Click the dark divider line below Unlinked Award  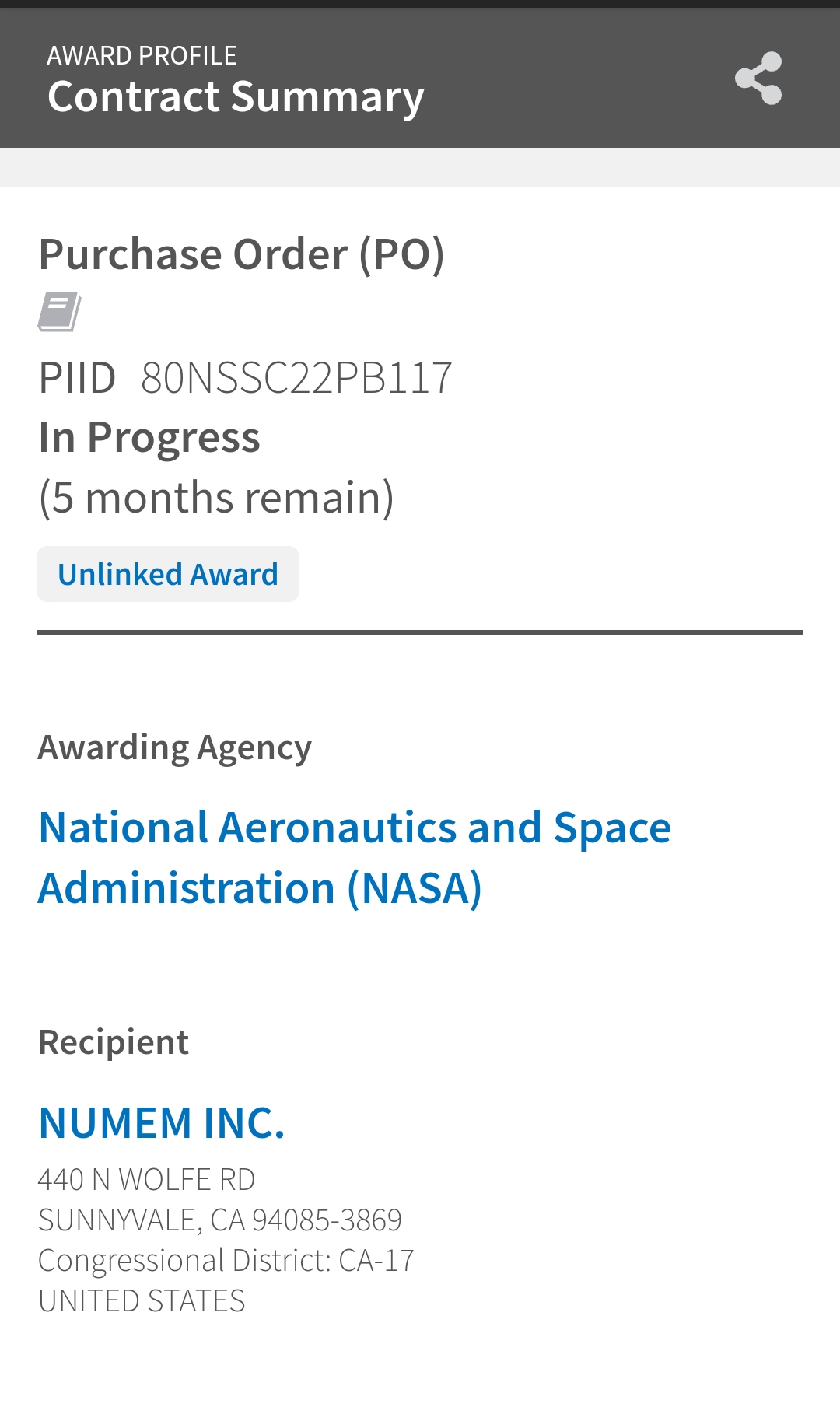420,632
